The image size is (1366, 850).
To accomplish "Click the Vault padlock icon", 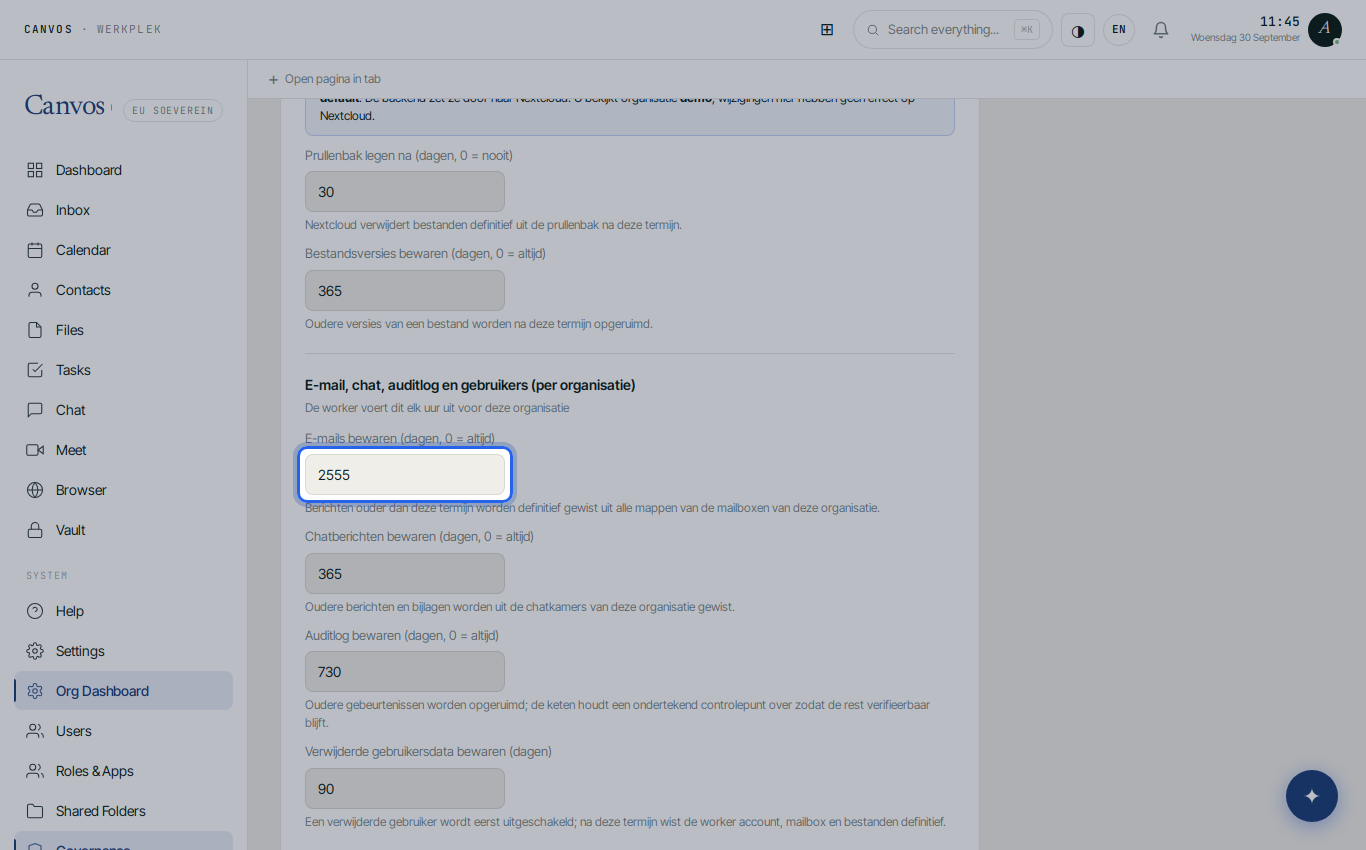I will [35, 530].
